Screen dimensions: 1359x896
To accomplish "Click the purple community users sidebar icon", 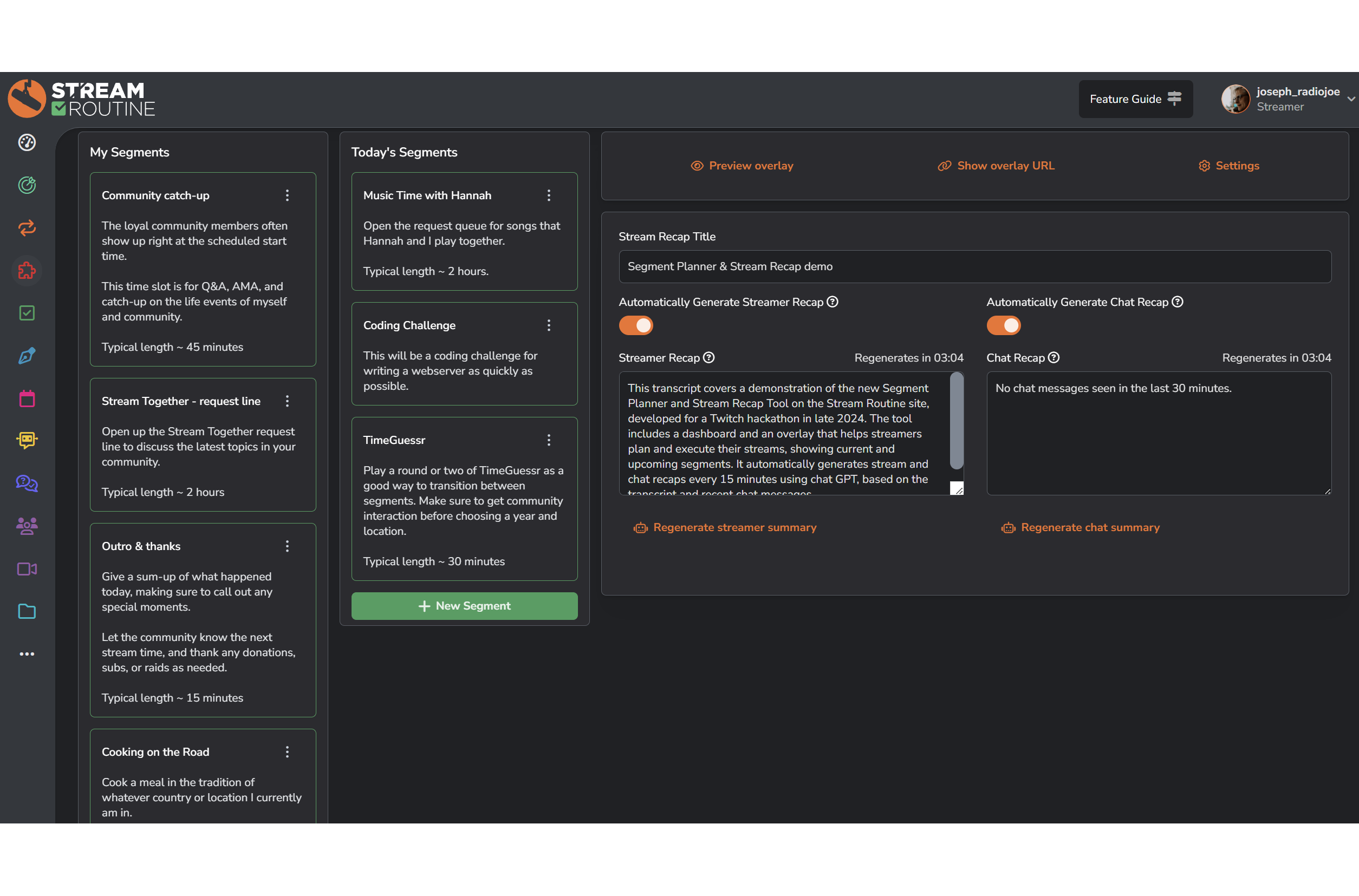I will coord(27,526).
